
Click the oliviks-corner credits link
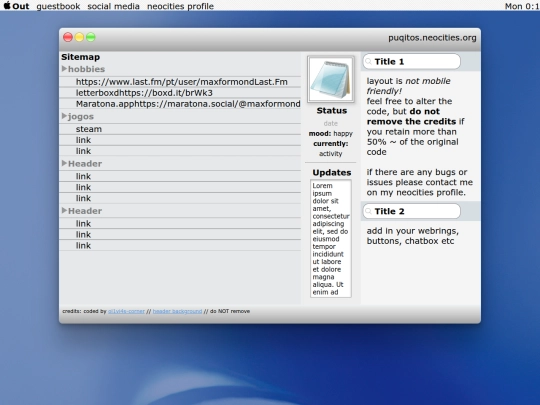(126, 311)
